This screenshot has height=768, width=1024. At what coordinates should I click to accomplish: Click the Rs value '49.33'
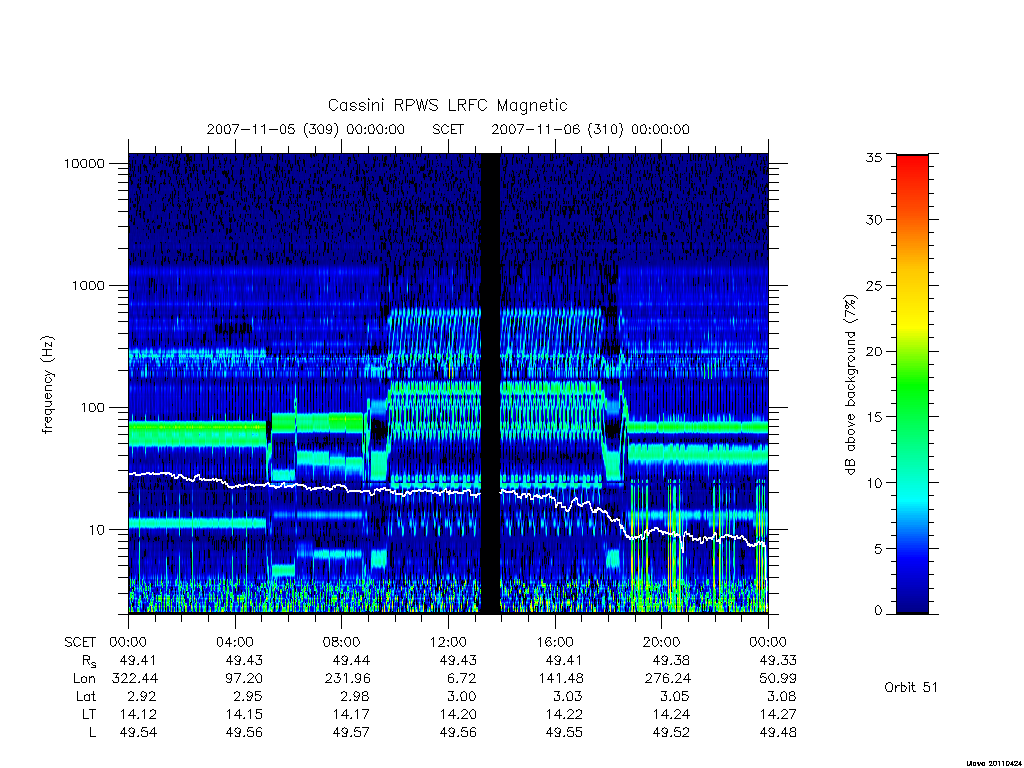tap(778, 660)
